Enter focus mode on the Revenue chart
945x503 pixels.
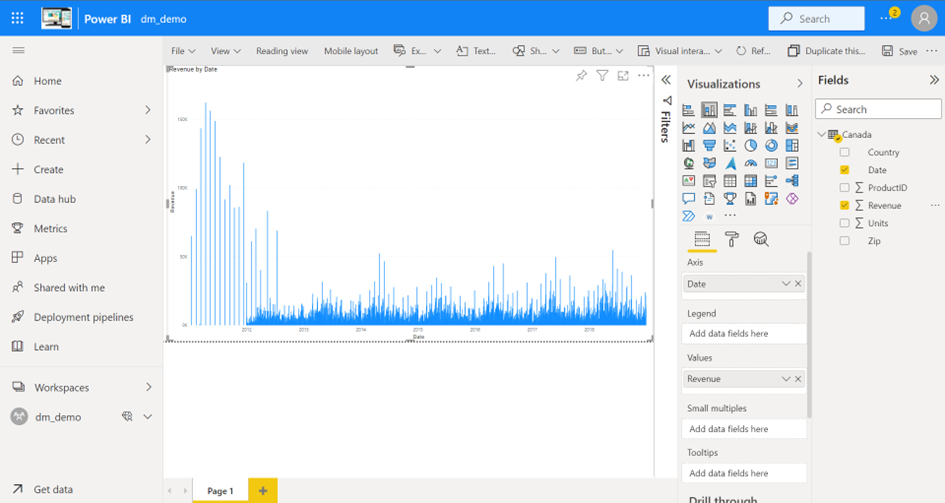(x=623, y=76)
